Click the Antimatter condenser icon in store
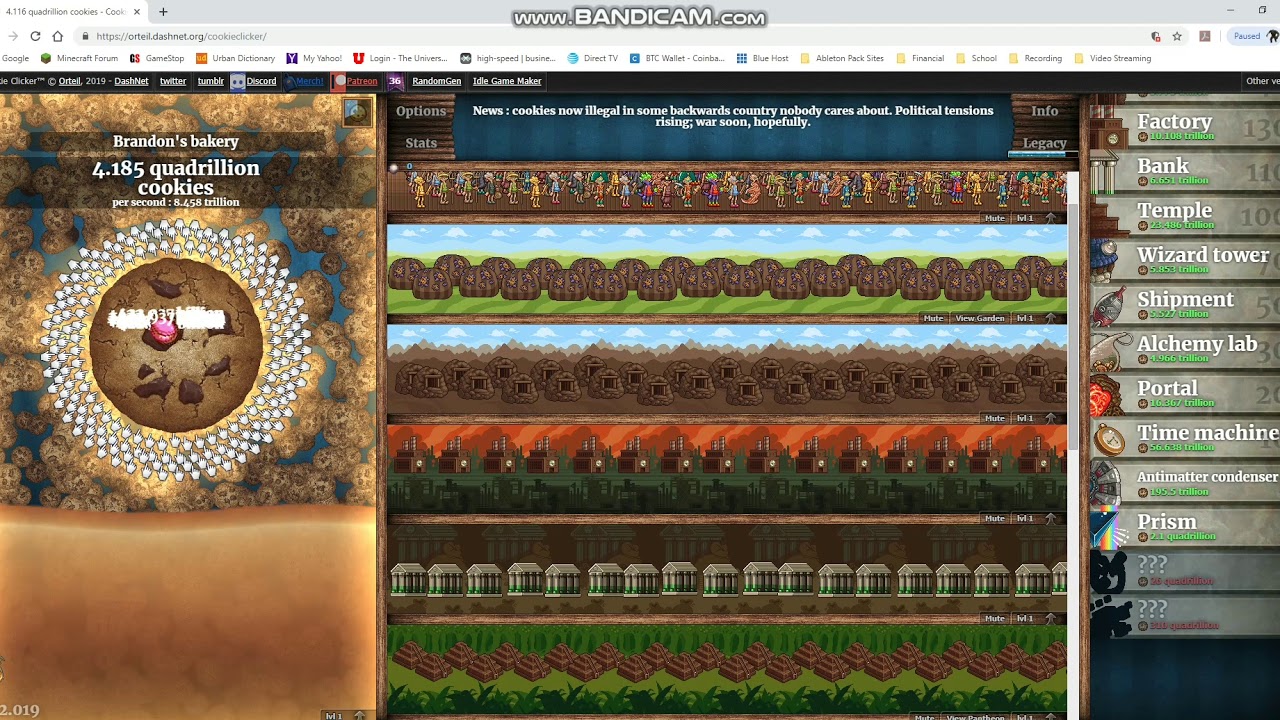The width and height of the screenshot is (1280, 720). click(1104, 483)
